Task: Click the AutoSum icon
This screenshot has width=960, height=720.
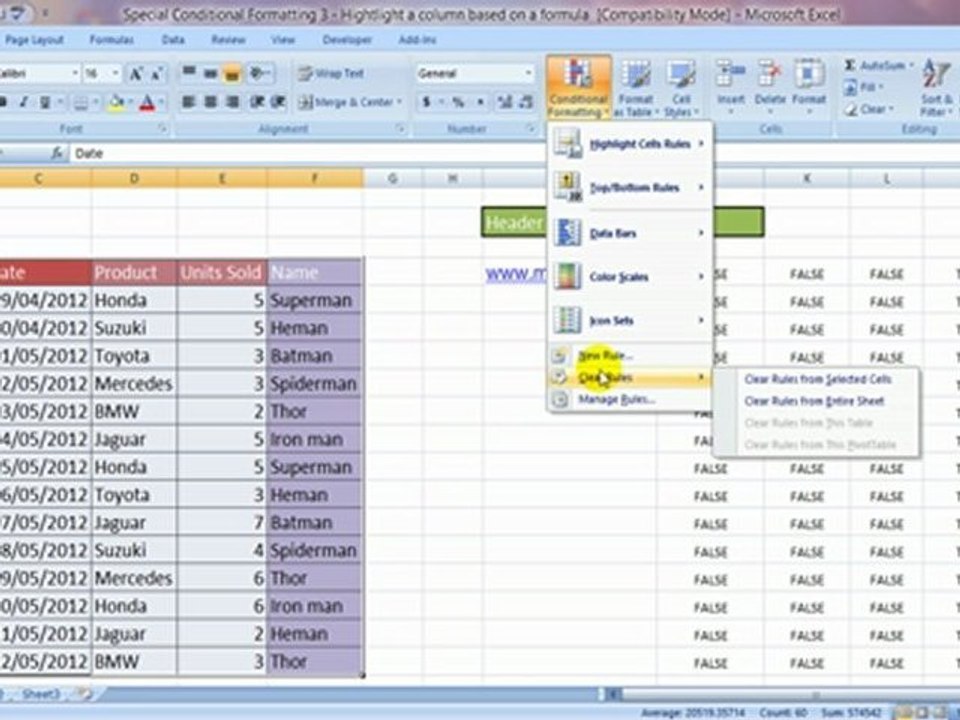Action: pyautogui.click(x=850, y=65)
